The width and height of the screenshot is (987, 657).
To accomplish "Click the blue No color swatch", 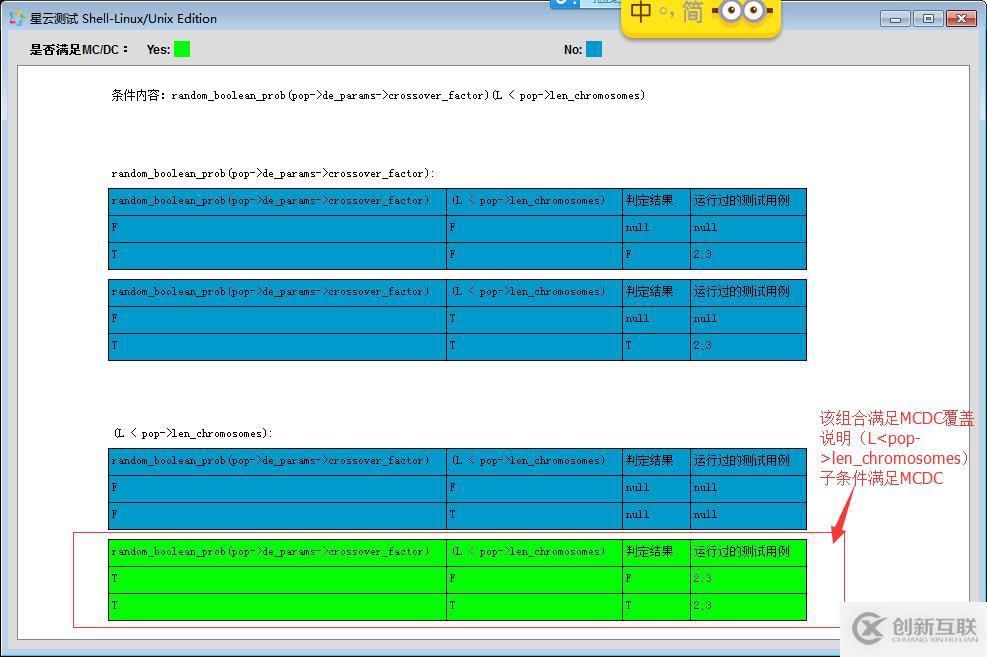I will (x=594, y=49).
